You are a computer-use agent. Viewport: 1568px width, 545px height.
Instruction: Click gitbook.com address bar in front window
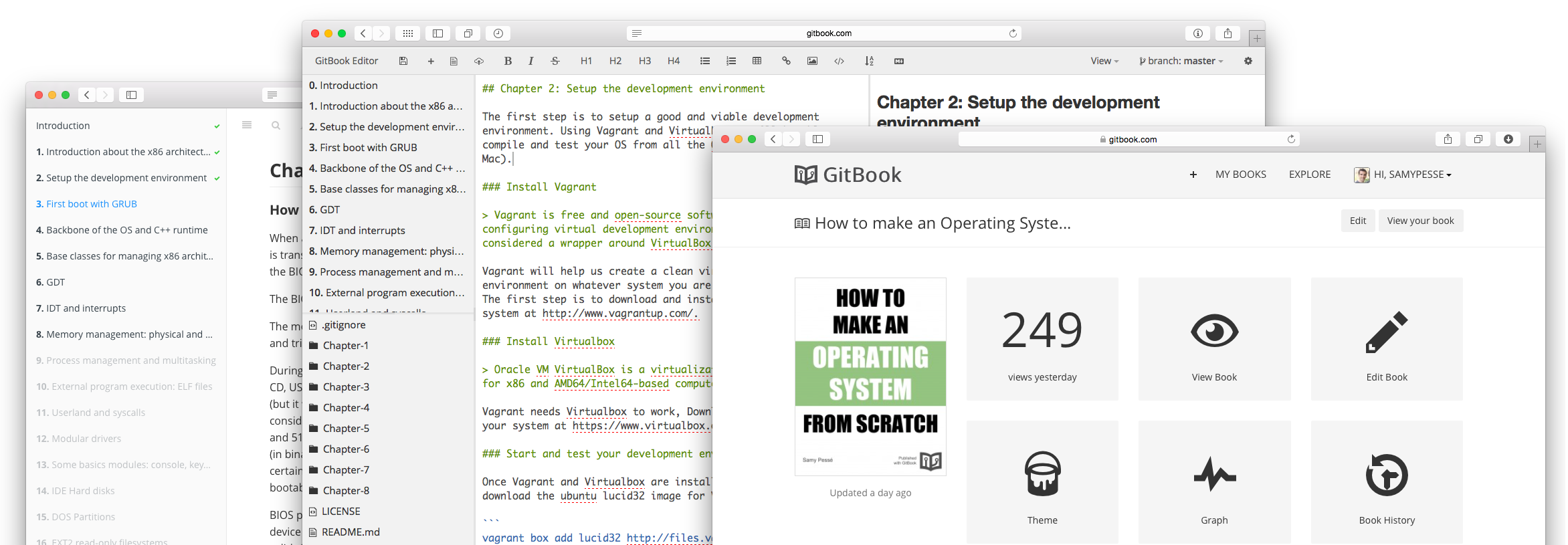click(x=1129, y=139)
